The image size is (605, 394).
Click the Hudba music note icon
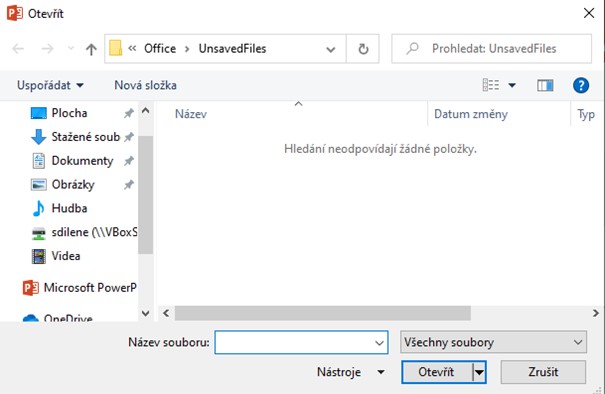(38, 209)
